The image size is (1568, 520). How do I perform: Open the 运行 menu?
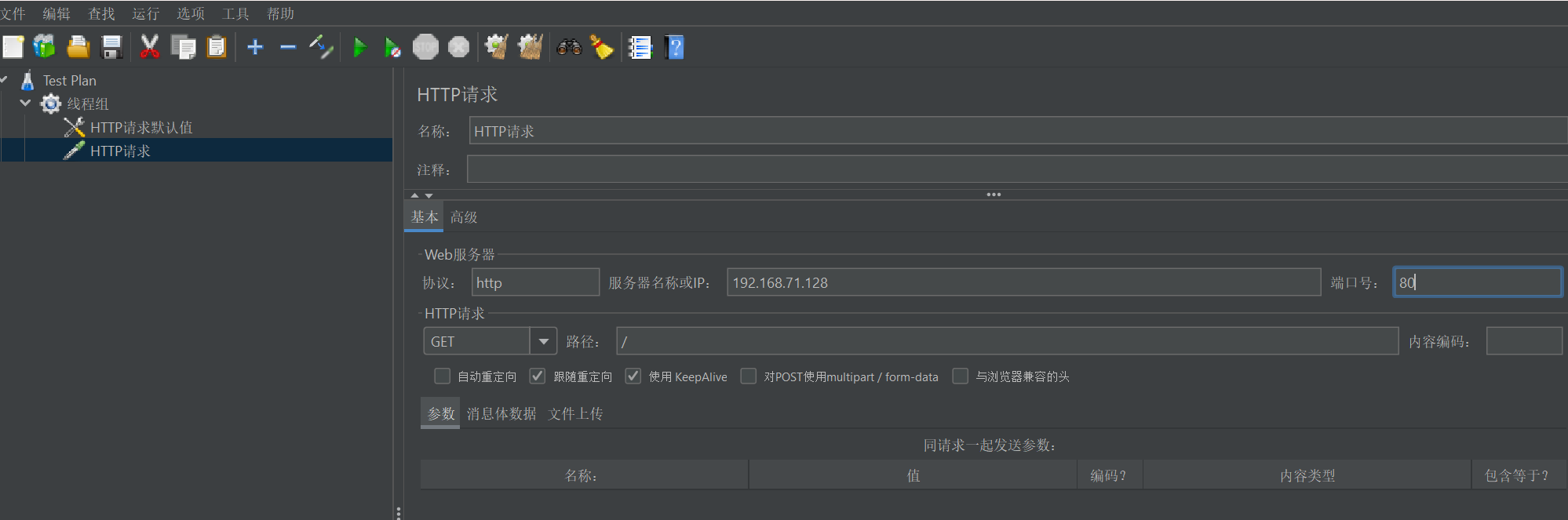[146, 13]
